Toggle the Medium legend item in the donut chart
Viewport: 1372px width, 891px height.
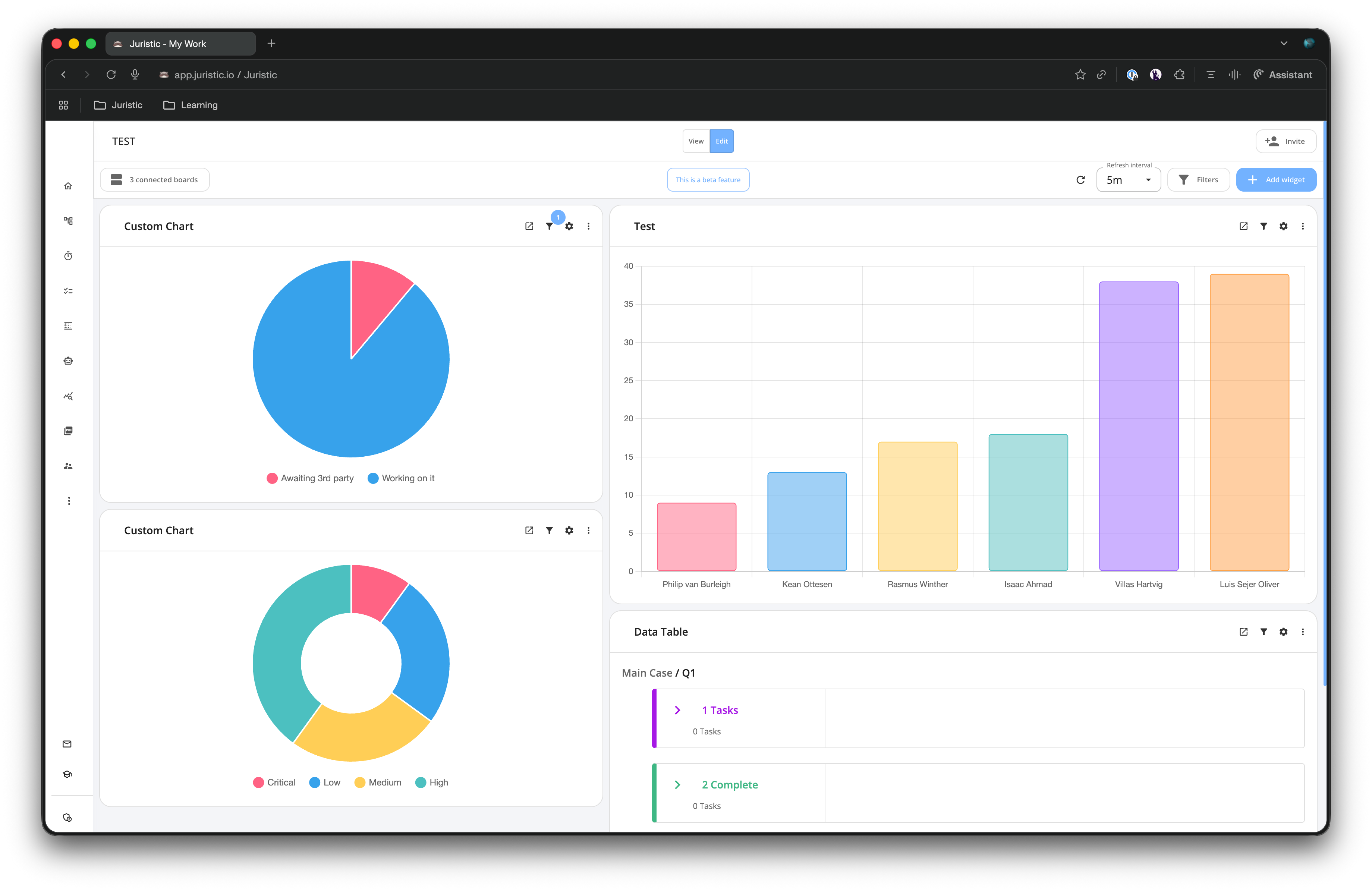click(x=378, y=783)
